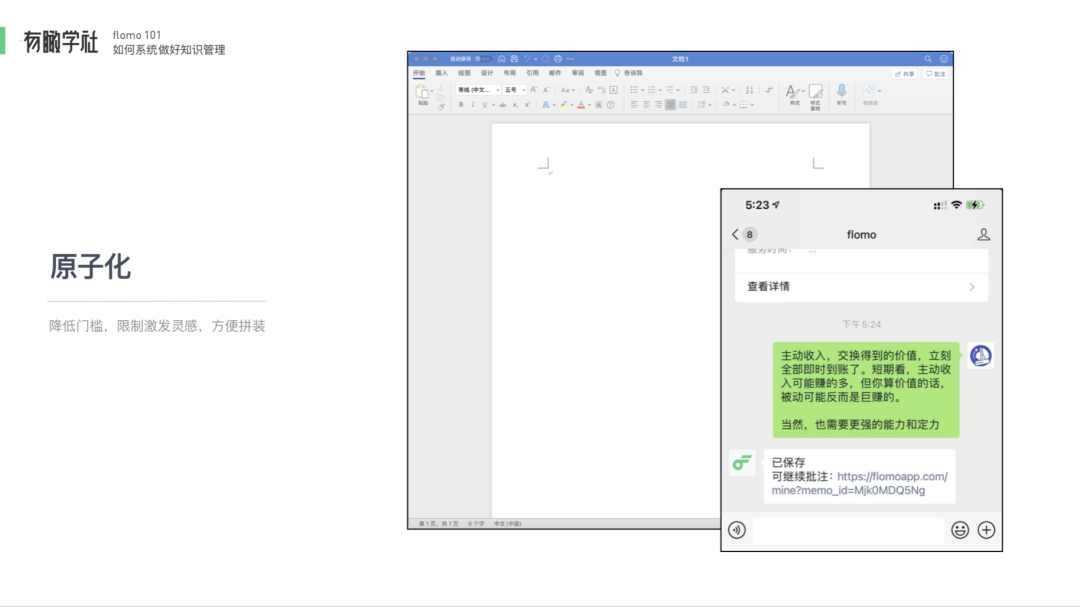Click the 批注 comments button in Word
Viewport: 1080px width, 607px height.
(x=935, y=74)
